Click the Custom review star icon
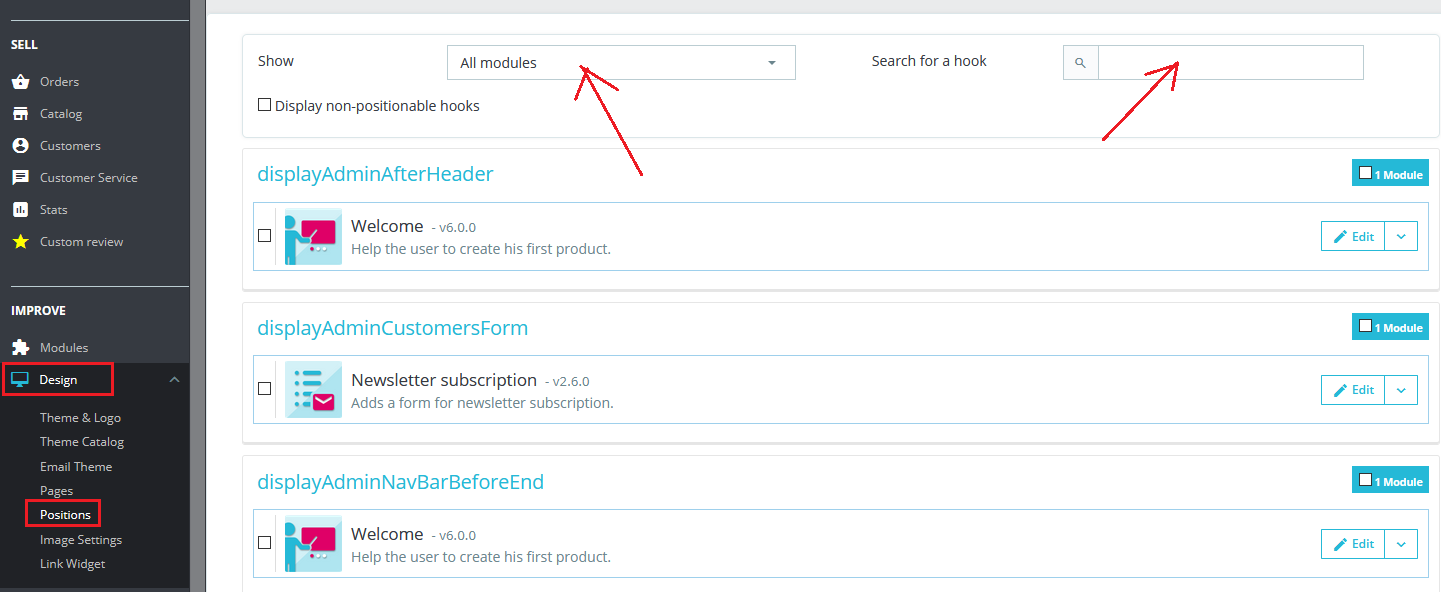 [20, 242]
